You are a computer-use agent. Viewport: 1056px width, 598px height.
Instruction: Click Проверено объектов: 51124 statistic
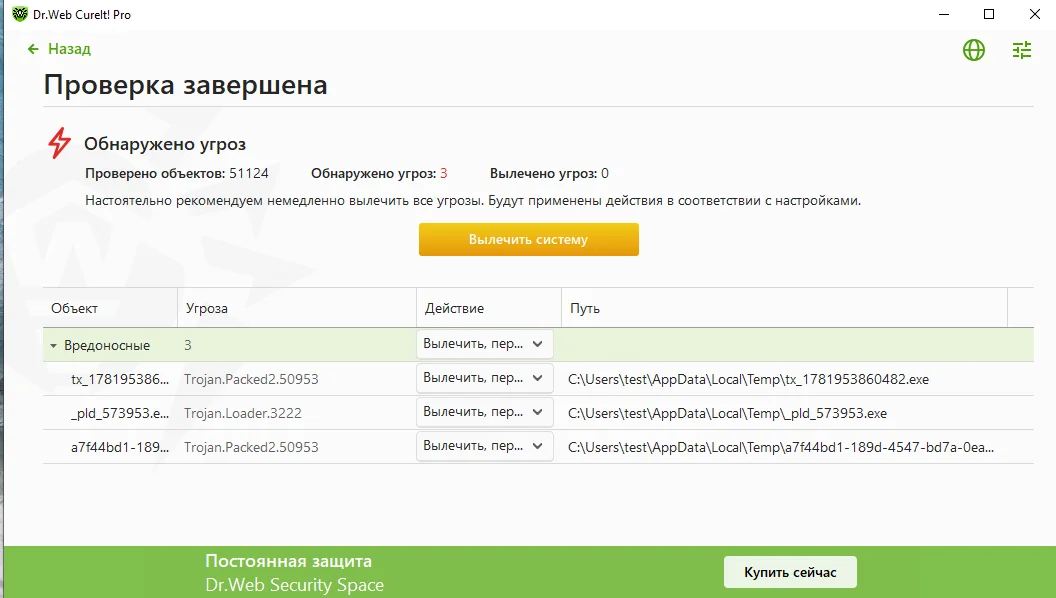pyautogui.click(x=176, y=174)
